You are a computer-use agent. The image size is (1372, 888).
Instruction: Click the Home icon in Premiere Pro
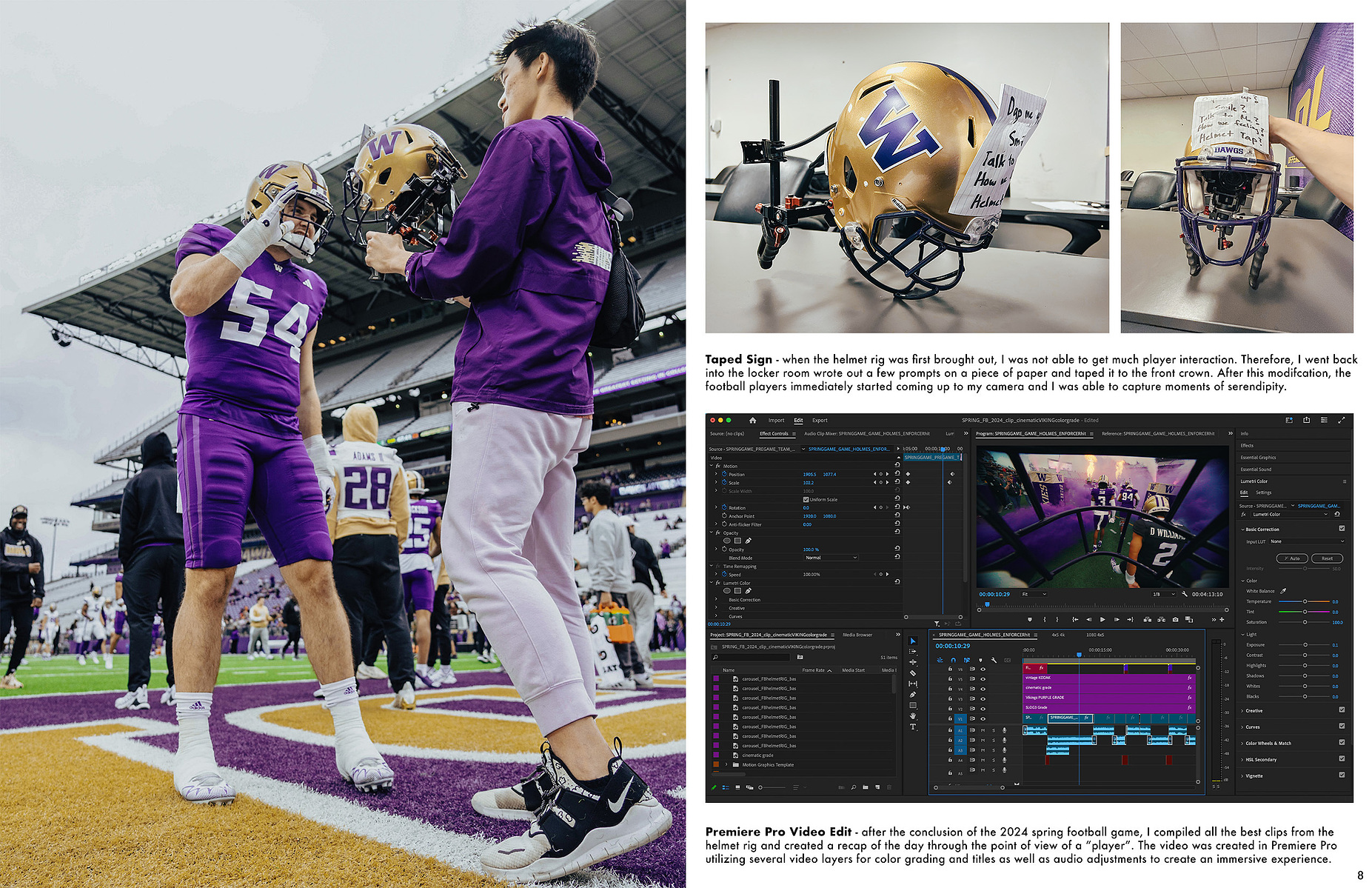point(752,420)
